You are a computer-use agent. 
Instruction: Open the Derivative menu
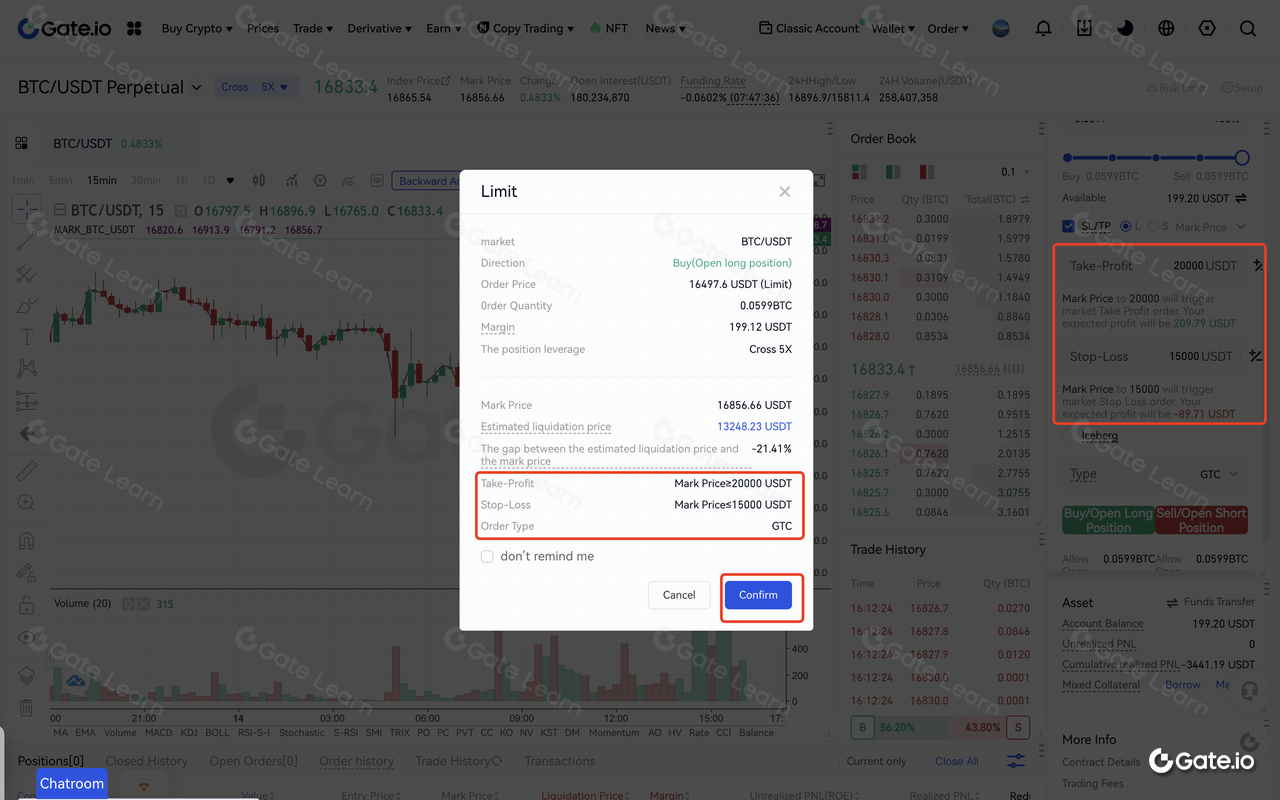[x=380, y=28]
